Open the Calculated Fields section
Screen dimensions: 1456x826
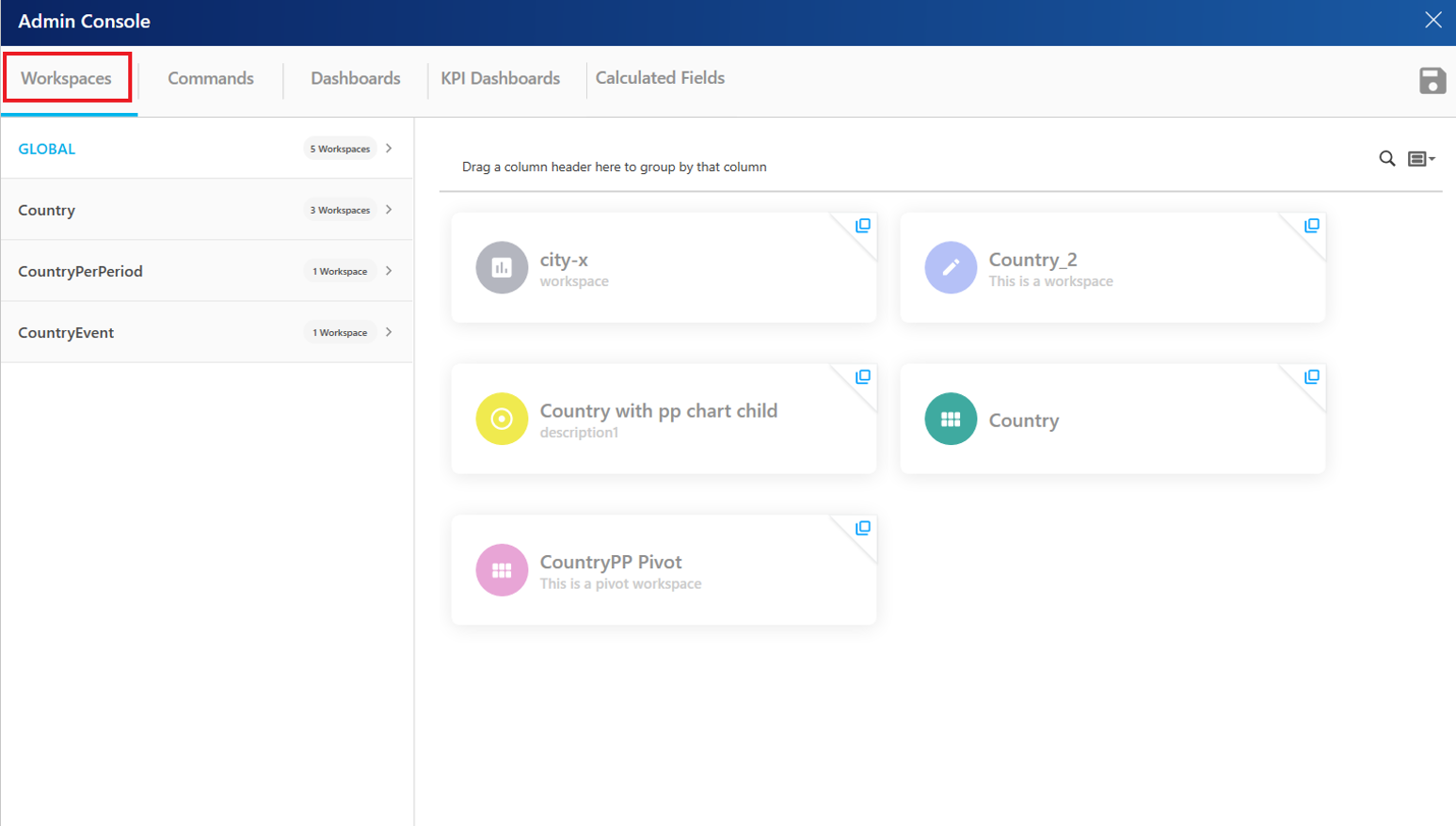pyautogui.click(x=660, y=78)
